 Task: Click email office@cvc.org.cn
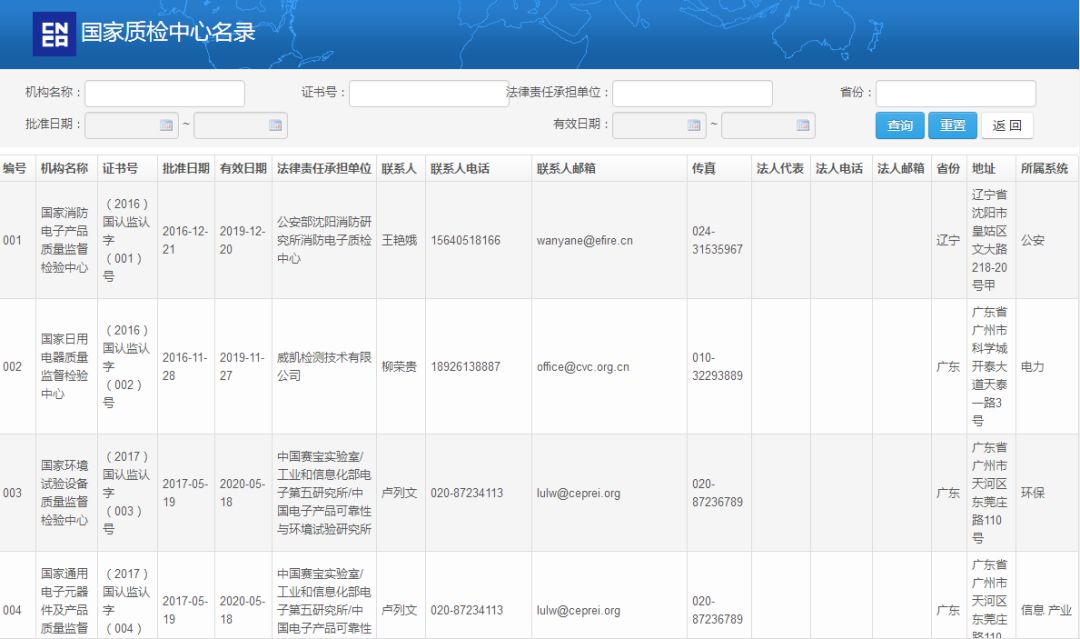[x=583, y=367]
